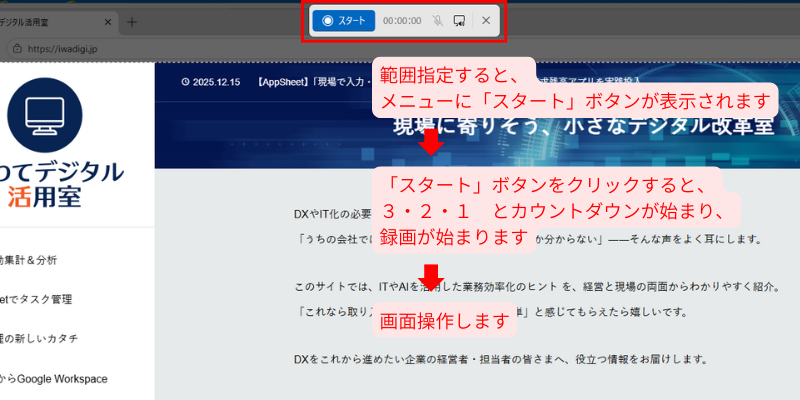The width and height of the screenshot is (800, 400).
Task: Open a new browser tab with plus icon
Action: click(x=132, y=22)
